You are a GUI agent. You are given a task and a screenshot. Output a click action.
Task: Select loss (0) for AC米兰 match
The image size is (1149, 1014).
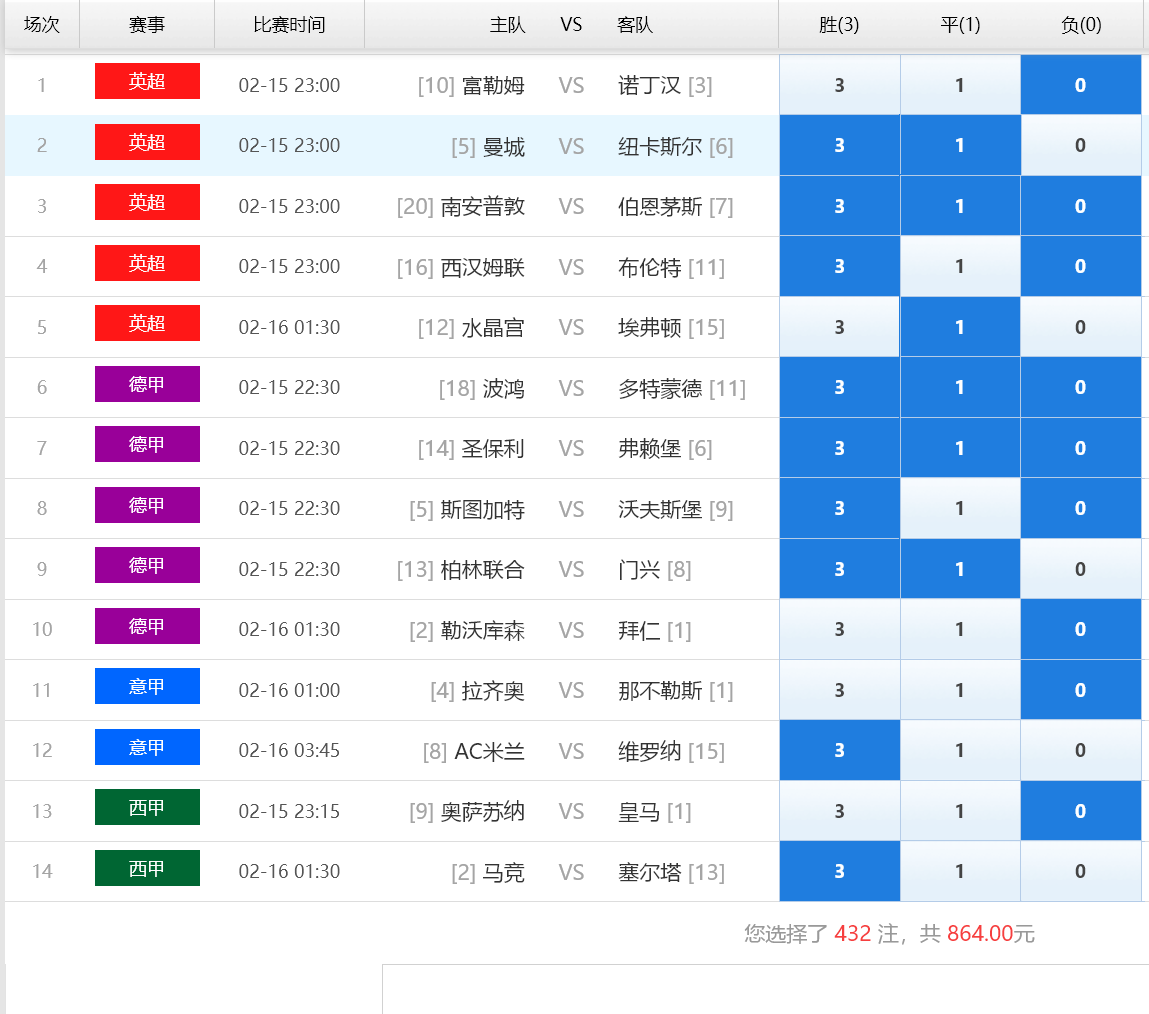point(1081,750)
